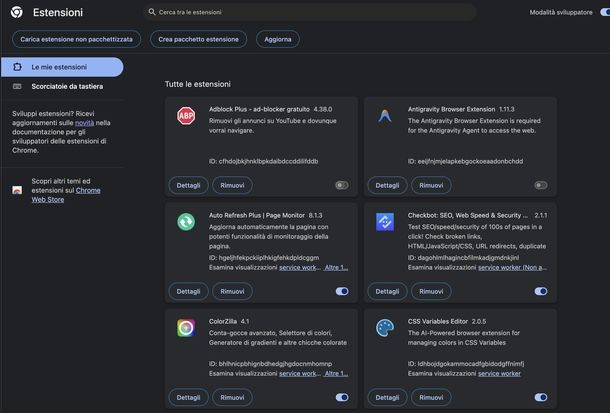This screenshot has width=610, height=413.
Task: Click the Checkbot extension icon
Action: pyautogui.click(x=385, y=222)
